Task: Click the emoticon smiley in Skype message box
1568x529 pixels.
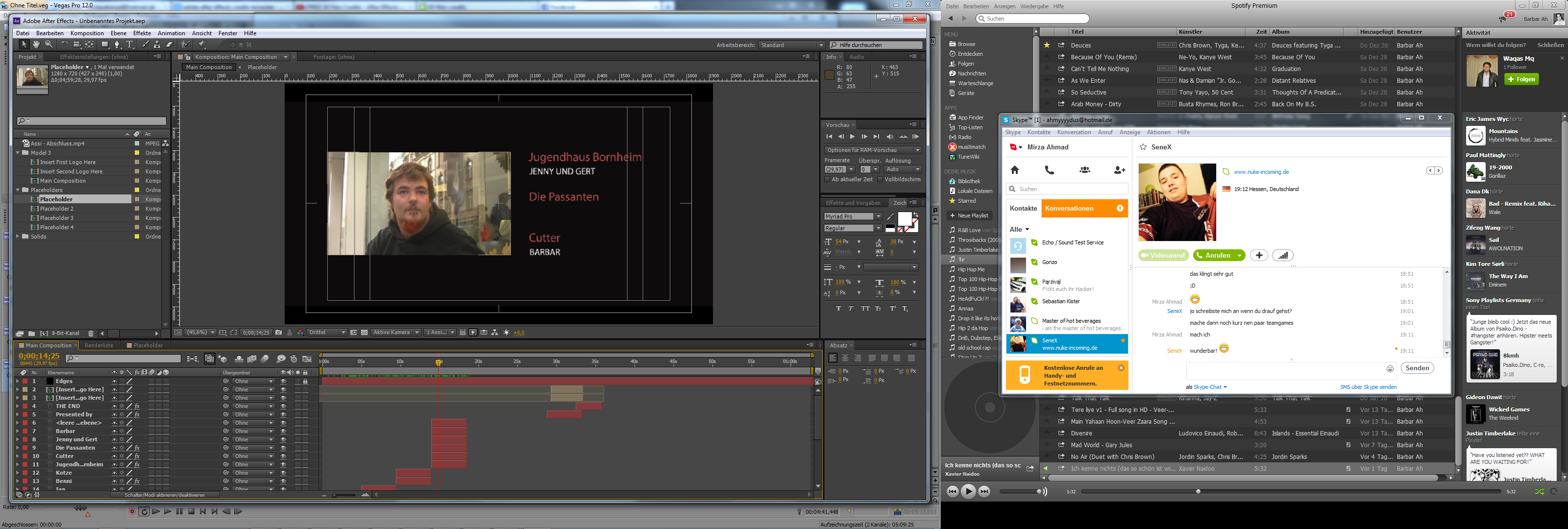Action: [1390, 368]
